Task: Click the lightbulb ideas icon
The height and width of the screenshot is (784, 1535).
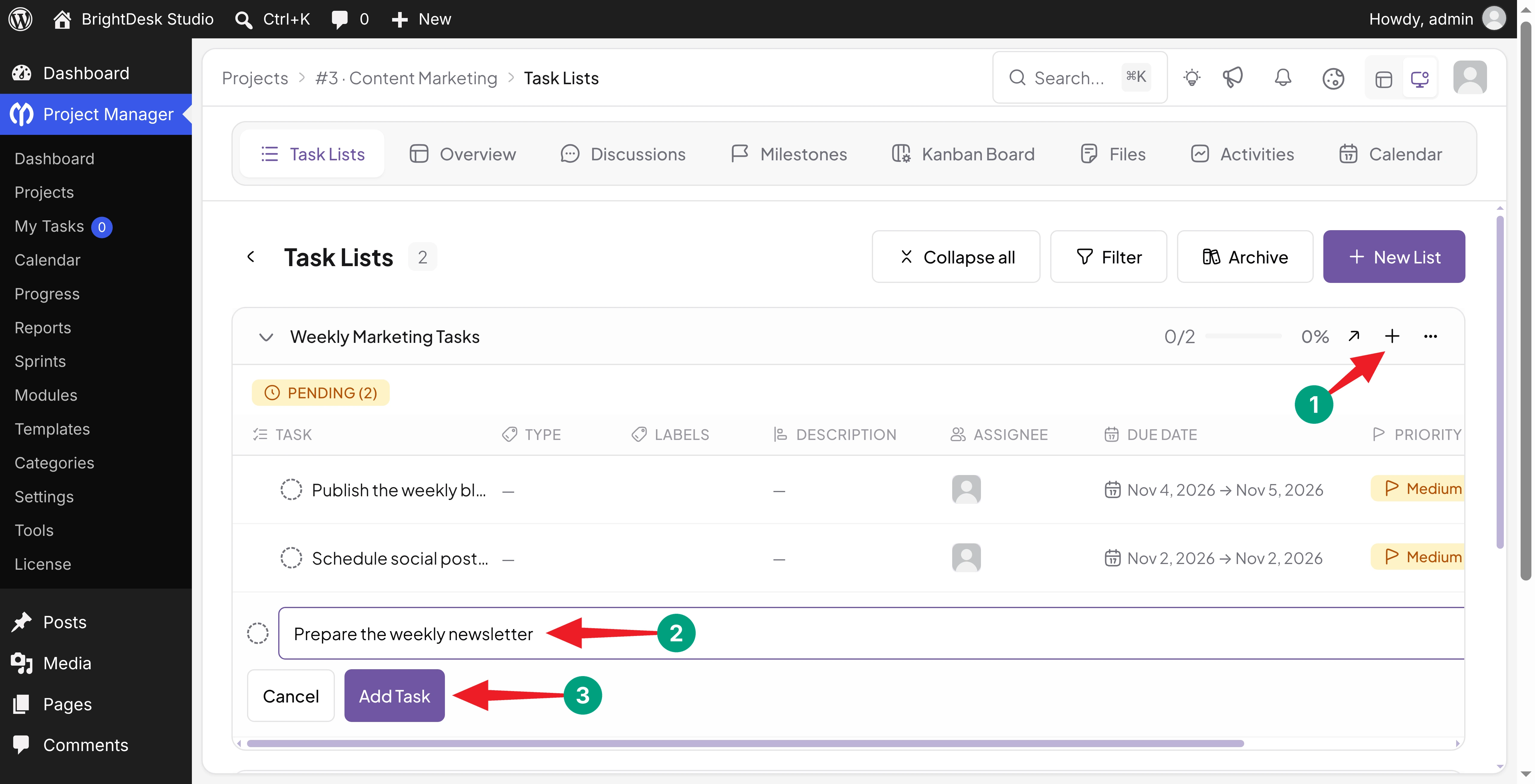Action: pyautogui.click(x=1192, y=78)
